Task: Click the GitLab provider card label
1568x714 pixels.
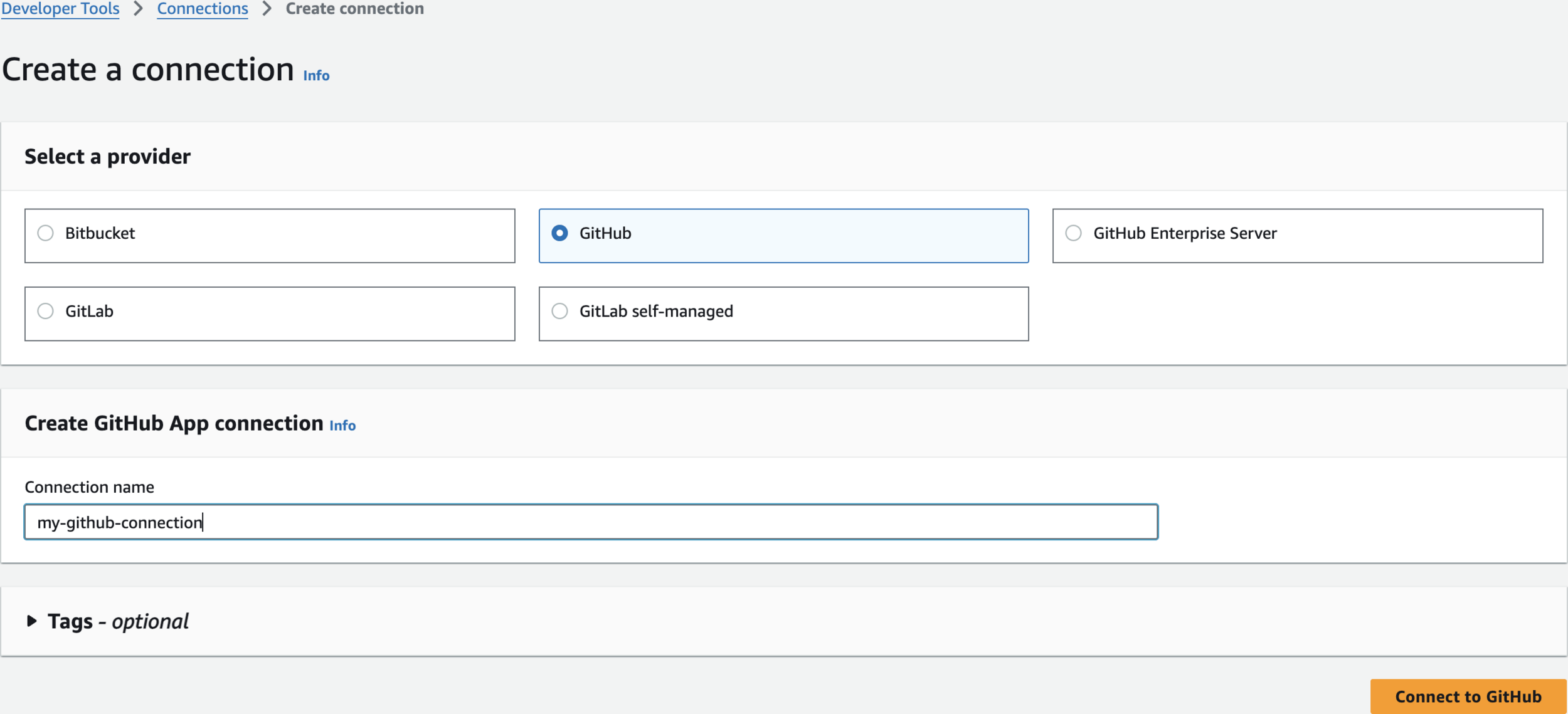Action: coord(89,311)
